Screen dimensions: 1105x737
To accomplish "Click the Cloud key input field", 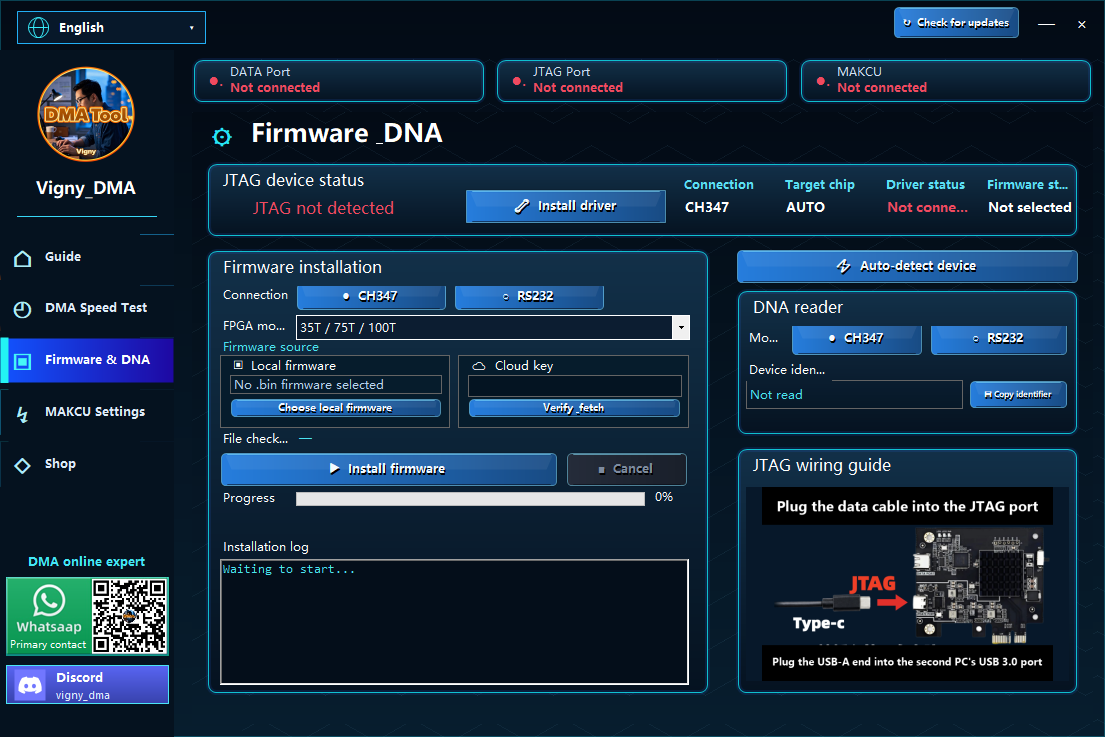I will (574, 385).
